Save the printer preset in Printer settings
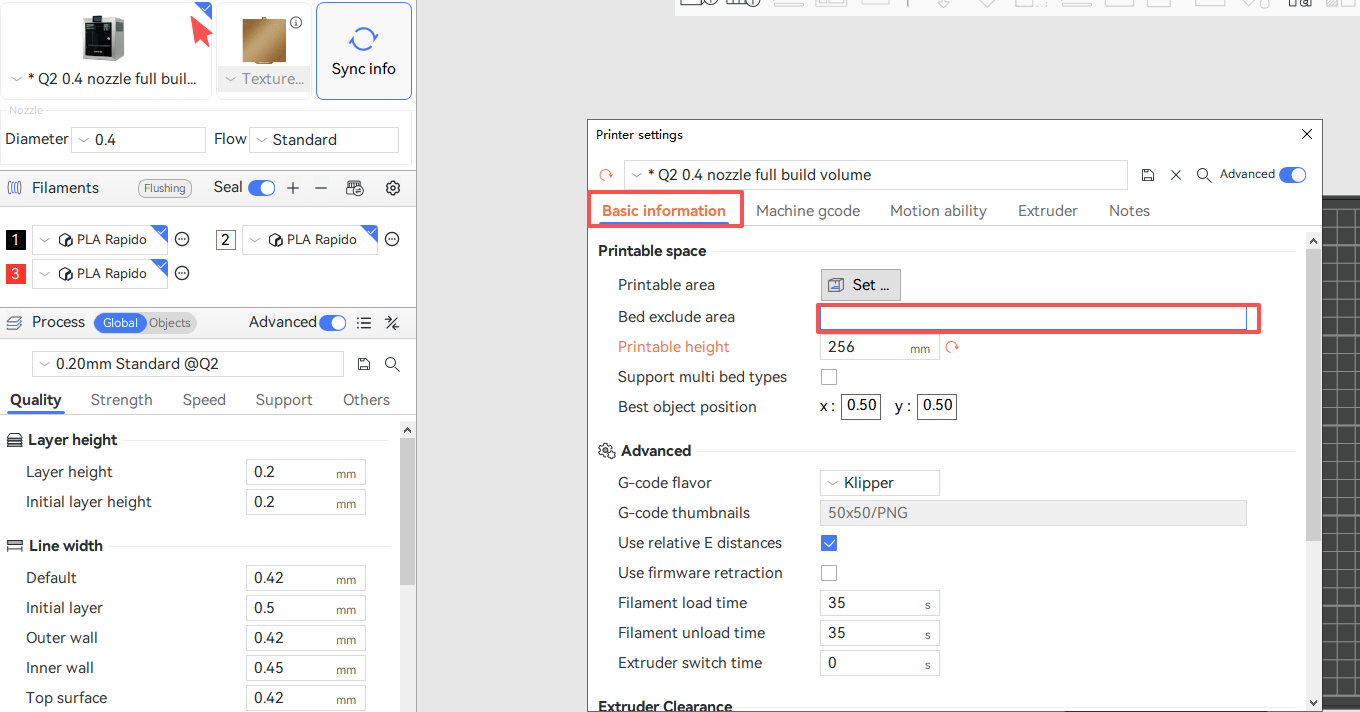1360x712 pixels. click(1149, 175)
